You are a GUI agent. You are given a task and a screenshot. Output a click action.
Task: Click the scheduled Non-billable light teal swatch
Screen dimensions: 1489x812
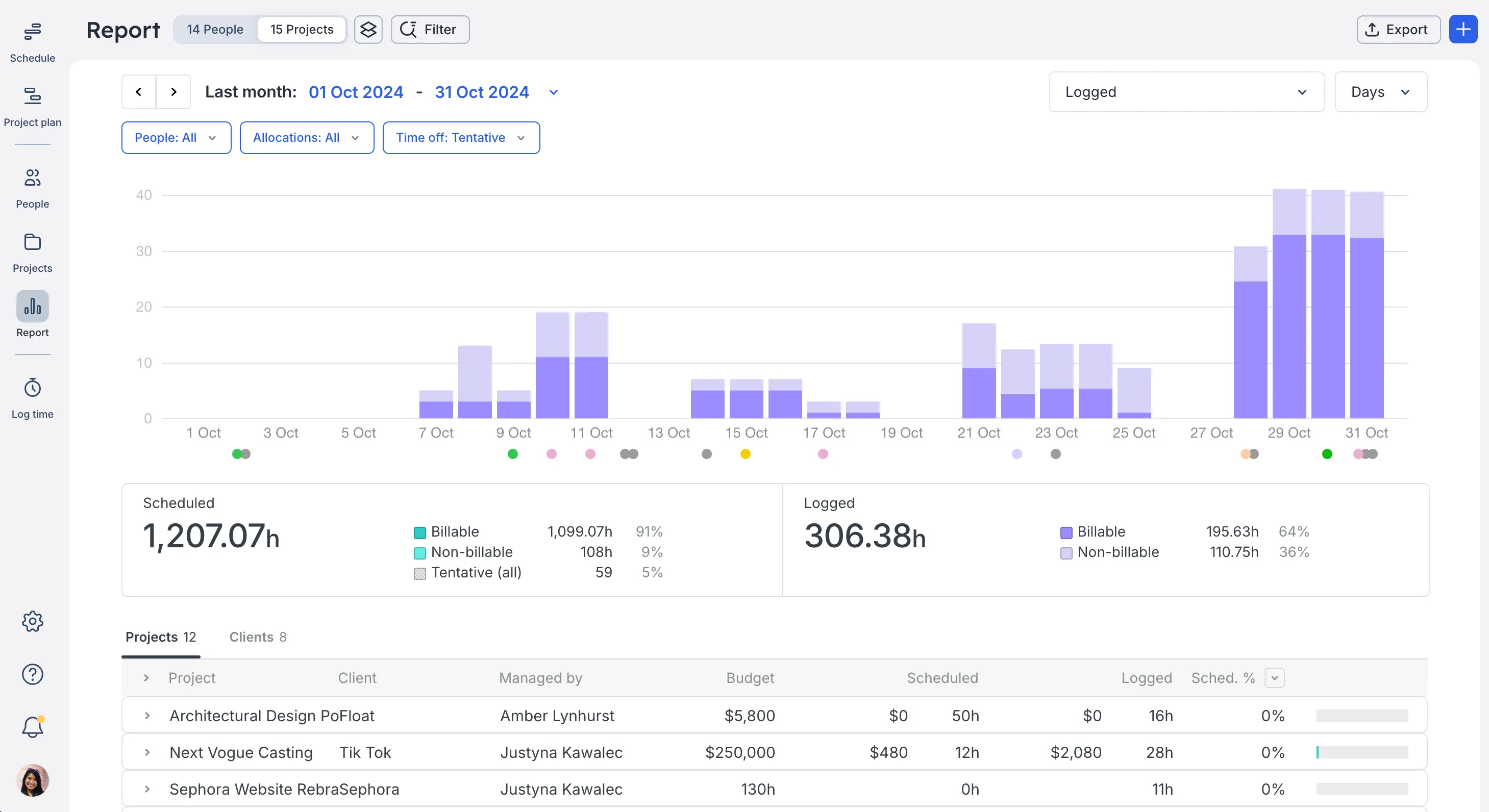(x=419, y=553)
